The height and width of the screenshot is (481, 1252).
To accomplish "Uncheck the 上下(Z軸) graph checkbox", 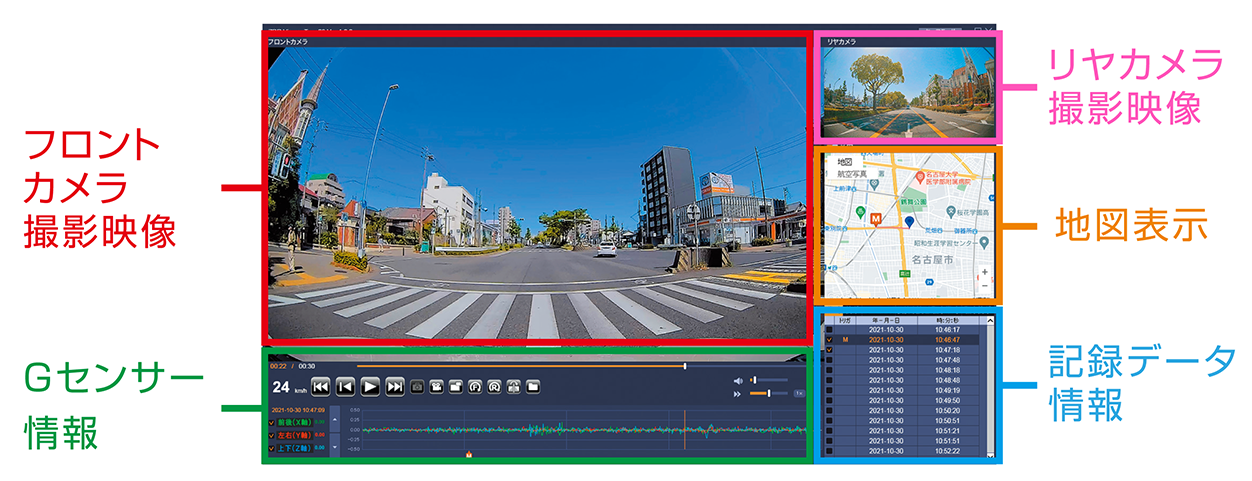I will [274, 448].
